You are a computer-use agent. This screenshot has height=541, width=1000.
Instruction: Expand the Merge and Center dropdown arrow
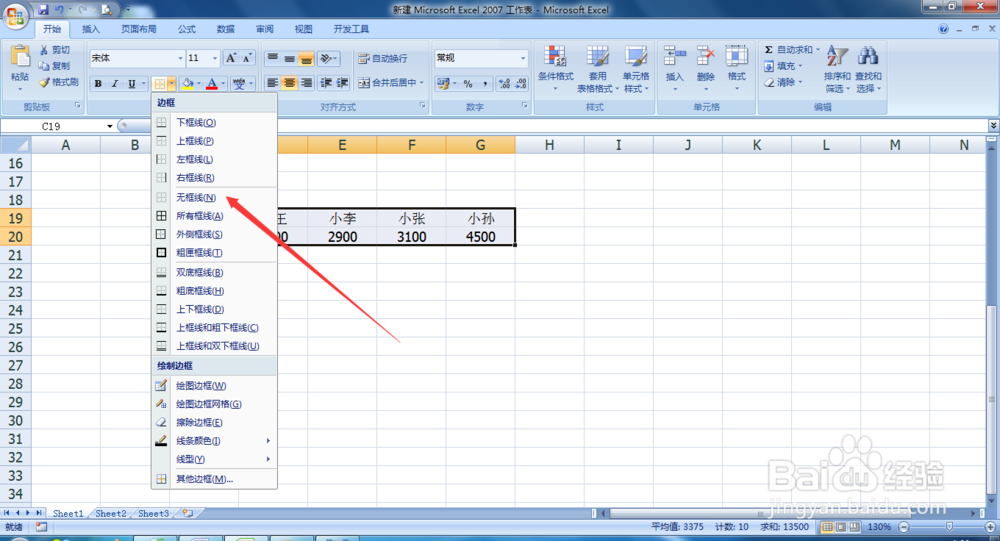(x=422, y=83)
